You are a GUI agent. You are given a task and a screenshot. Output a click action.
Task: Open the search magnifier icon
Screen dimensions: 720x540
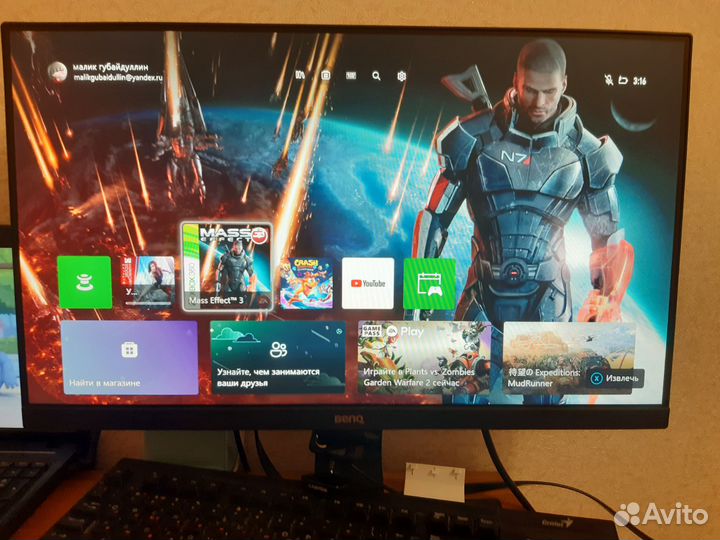[x=376, y=76]
